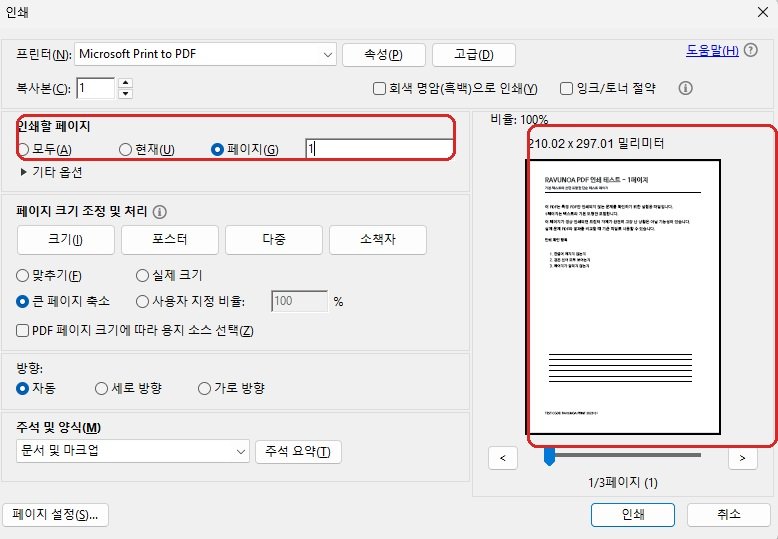
Task: Switch to the 다중 tab button
Action: 274,240
